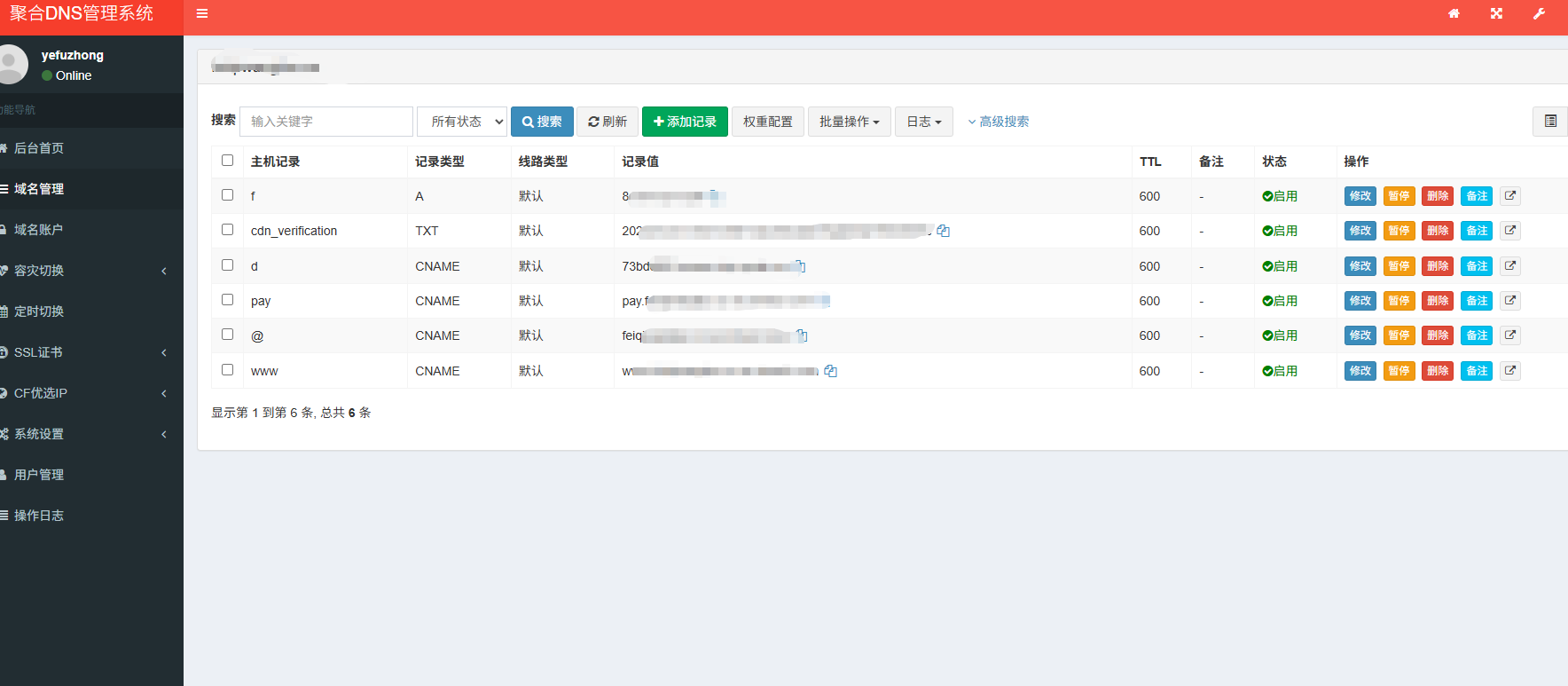
Task: Click the hamburger sidebar toggle icon
Action: click(202, 13)
